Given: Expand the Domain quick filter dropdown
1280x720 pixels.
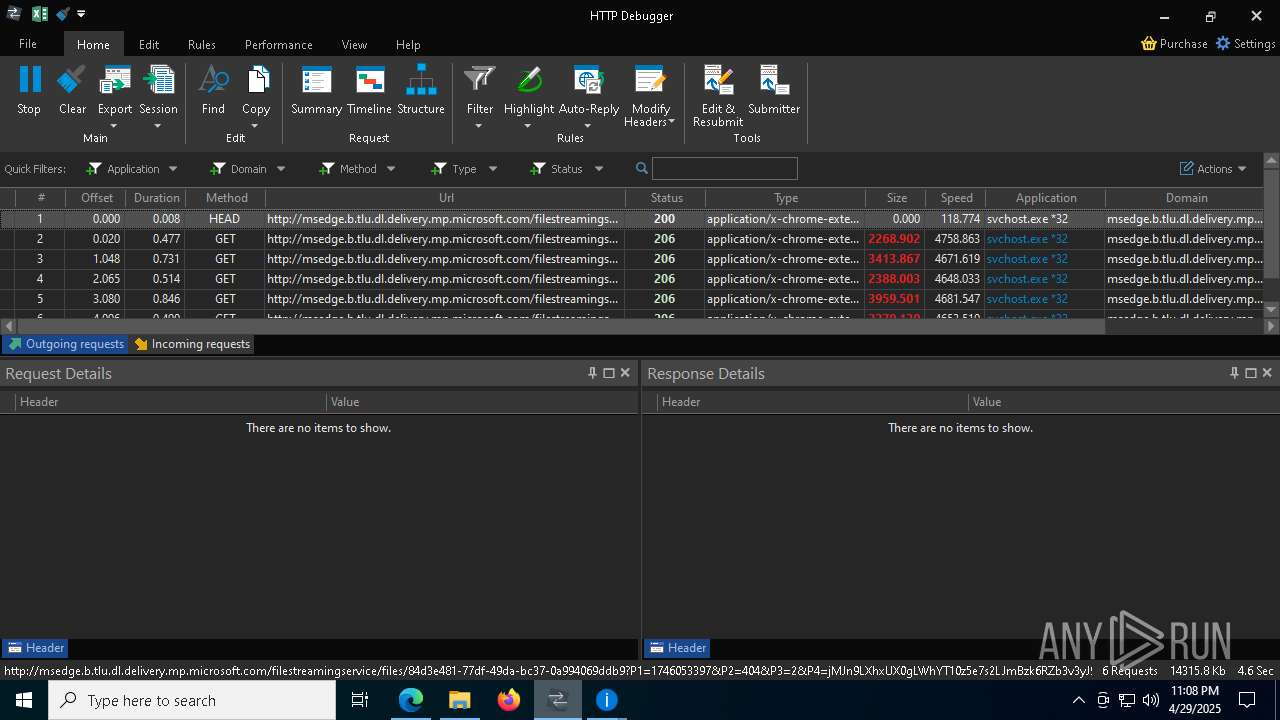Looking at the screenshot, I should click(281, 169).
